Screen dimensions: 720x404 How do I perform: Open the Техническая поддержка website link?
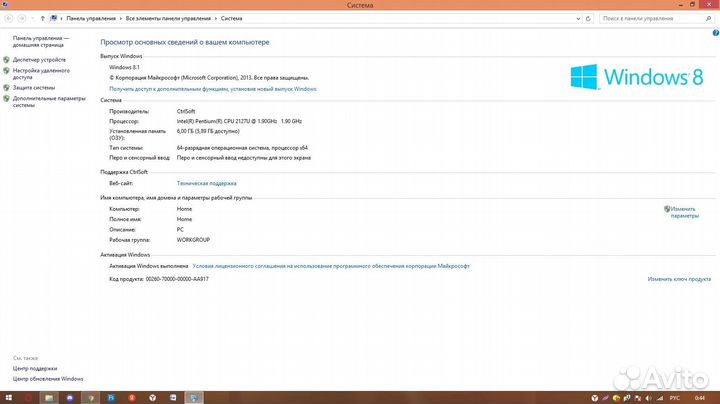point(206,184)
